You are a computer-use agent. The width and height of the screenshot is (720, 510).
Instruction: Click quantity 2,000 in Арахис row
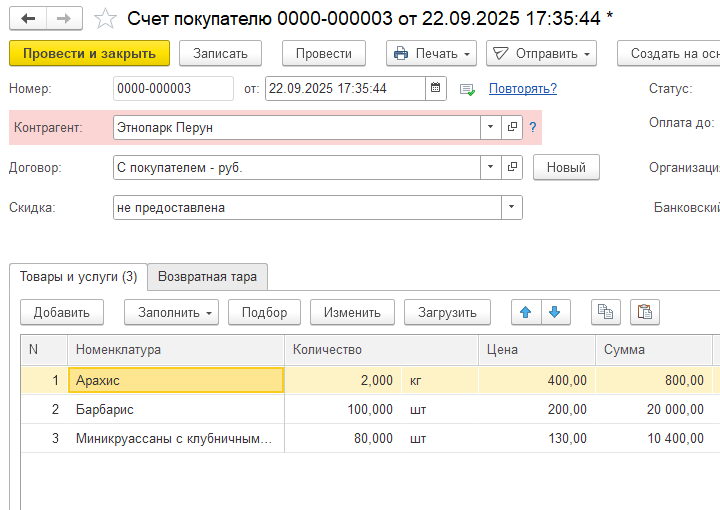(x=343, y=380)
